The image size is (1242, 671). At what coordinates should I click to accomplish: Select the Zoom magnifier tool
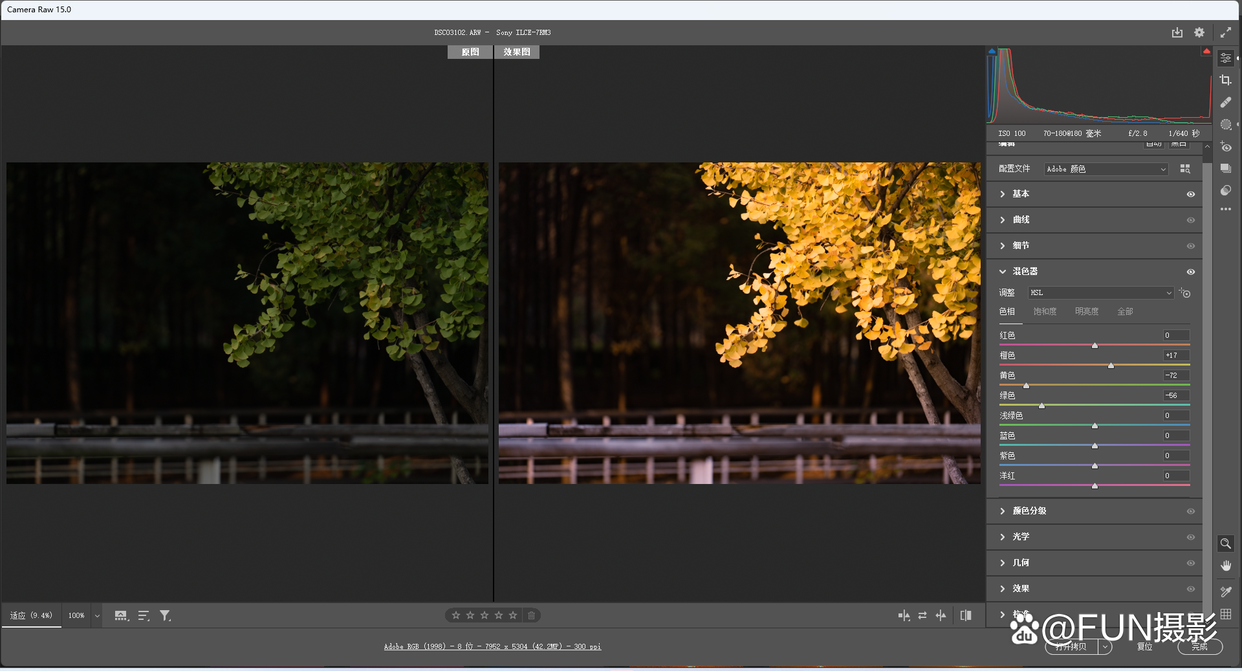(x=1226, y=544)
